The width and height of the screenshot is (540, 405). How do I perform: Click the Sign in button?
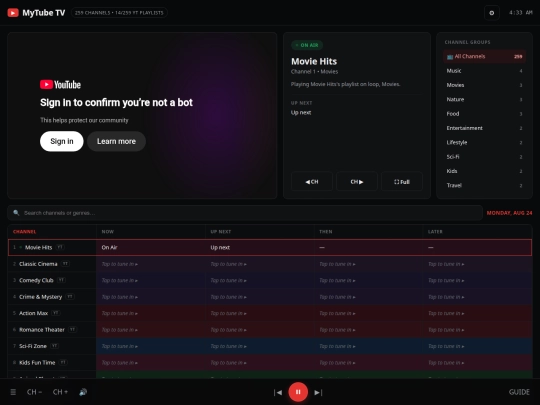pos(62,141)
